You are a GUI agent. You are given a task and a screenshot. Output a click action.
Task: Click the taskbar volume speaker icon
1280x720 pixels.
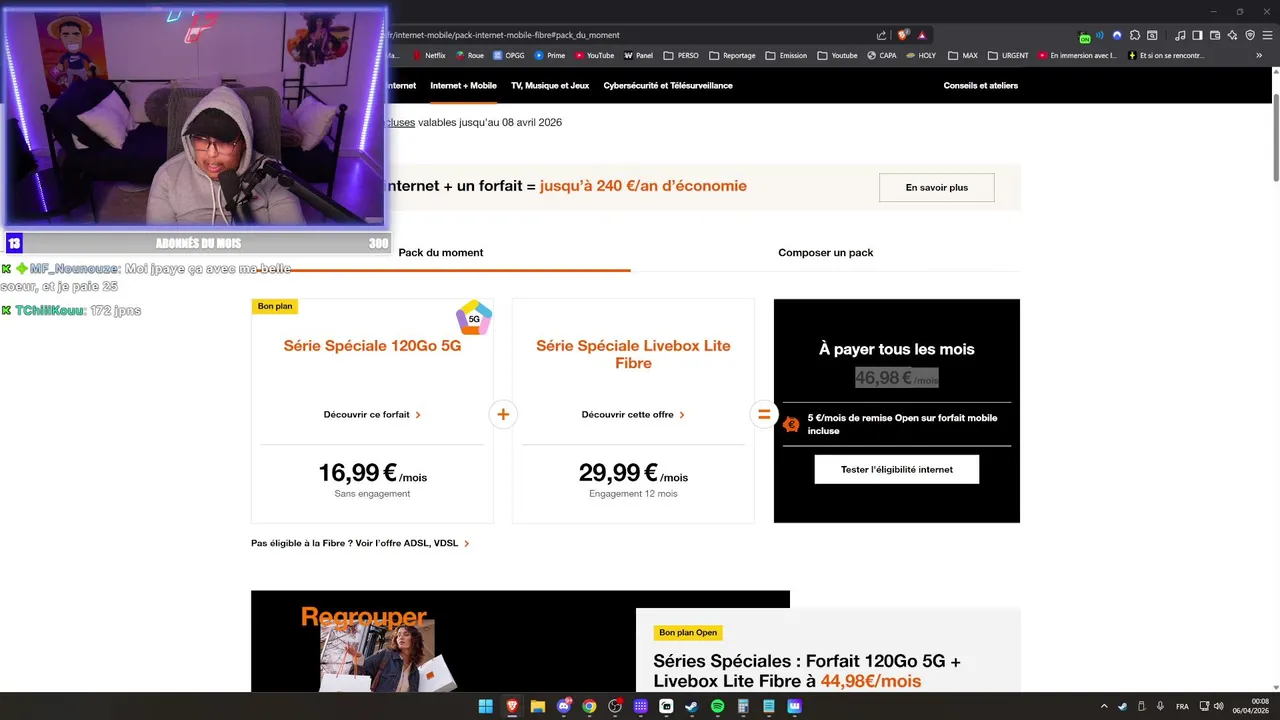pos(1218,706)
